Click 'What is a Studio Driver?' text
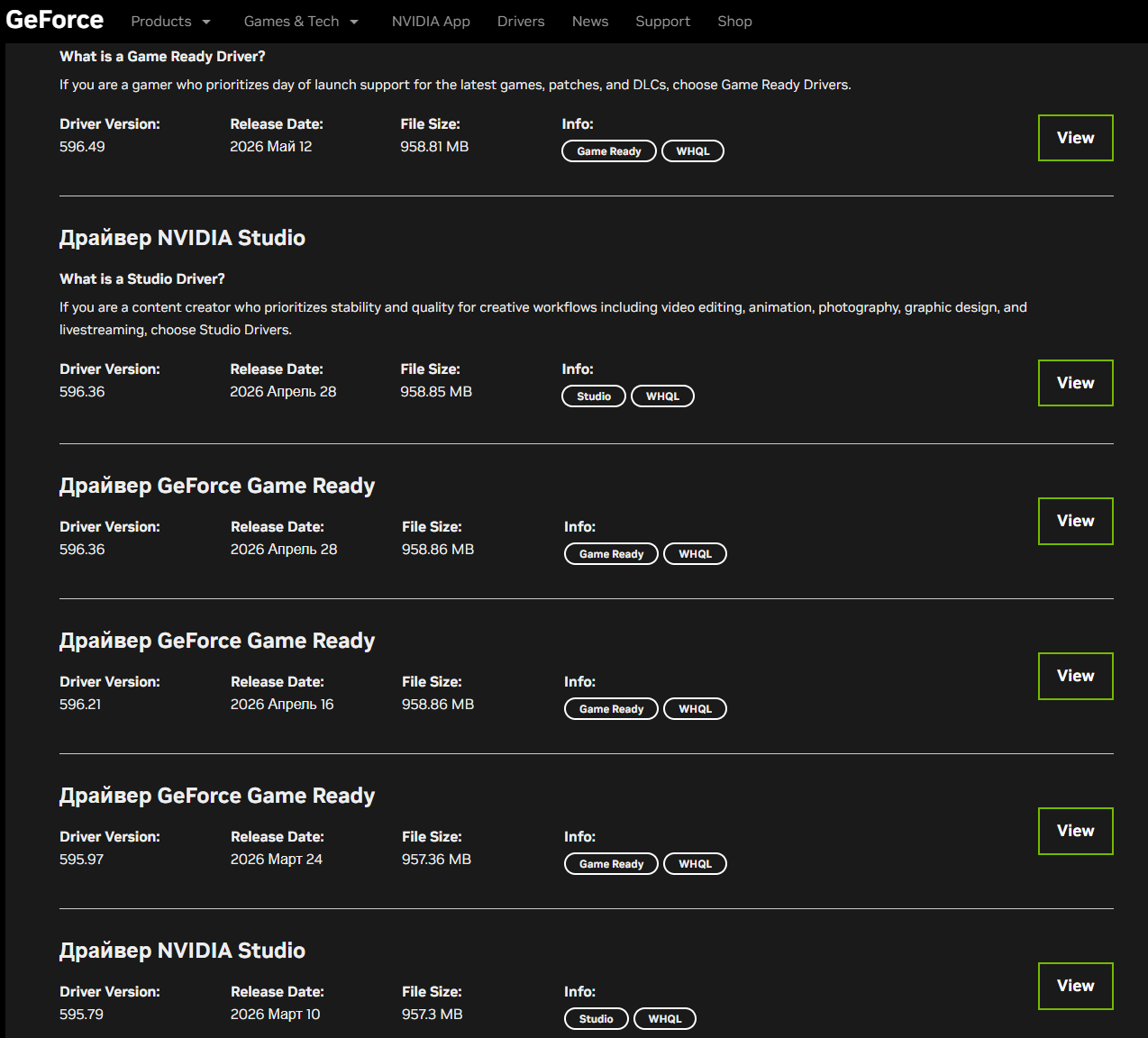The width and height of the screenshot is (1148, 1038). click(x=142, y=278)
